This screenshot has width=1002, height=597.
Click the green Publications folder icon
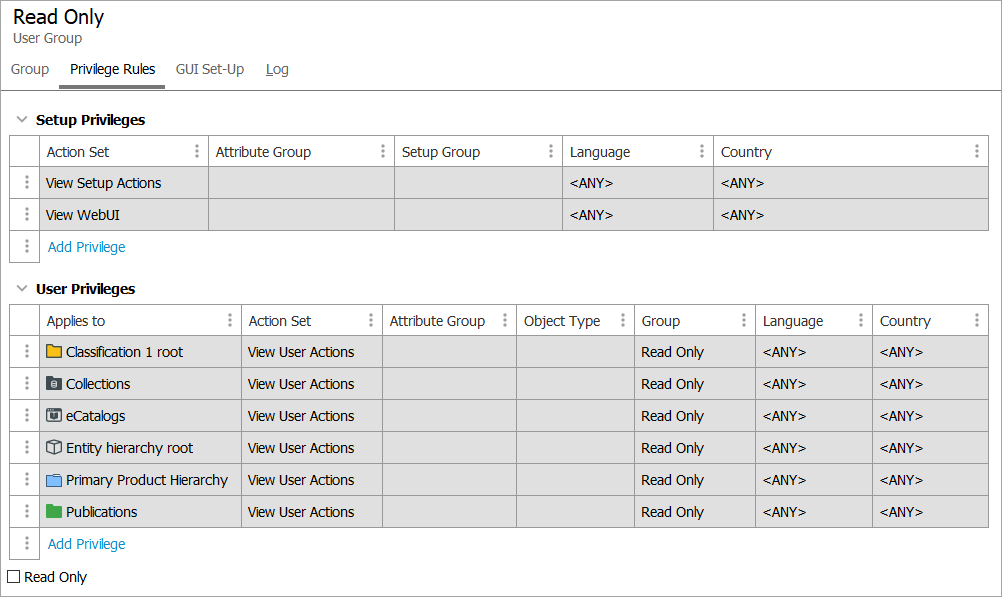[54, 512]
